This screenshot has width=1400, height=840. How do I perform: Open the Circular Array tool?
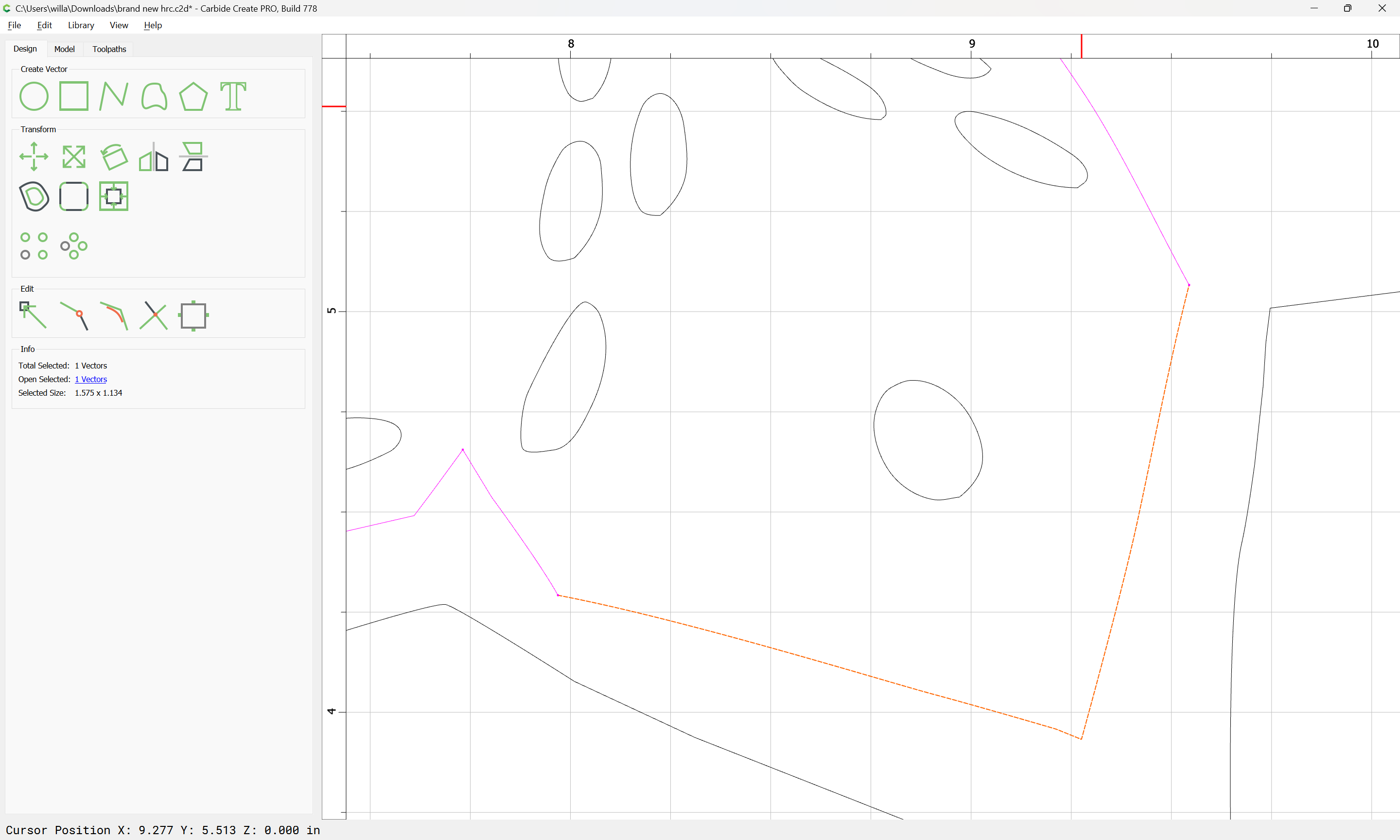(x=74, y=246)
